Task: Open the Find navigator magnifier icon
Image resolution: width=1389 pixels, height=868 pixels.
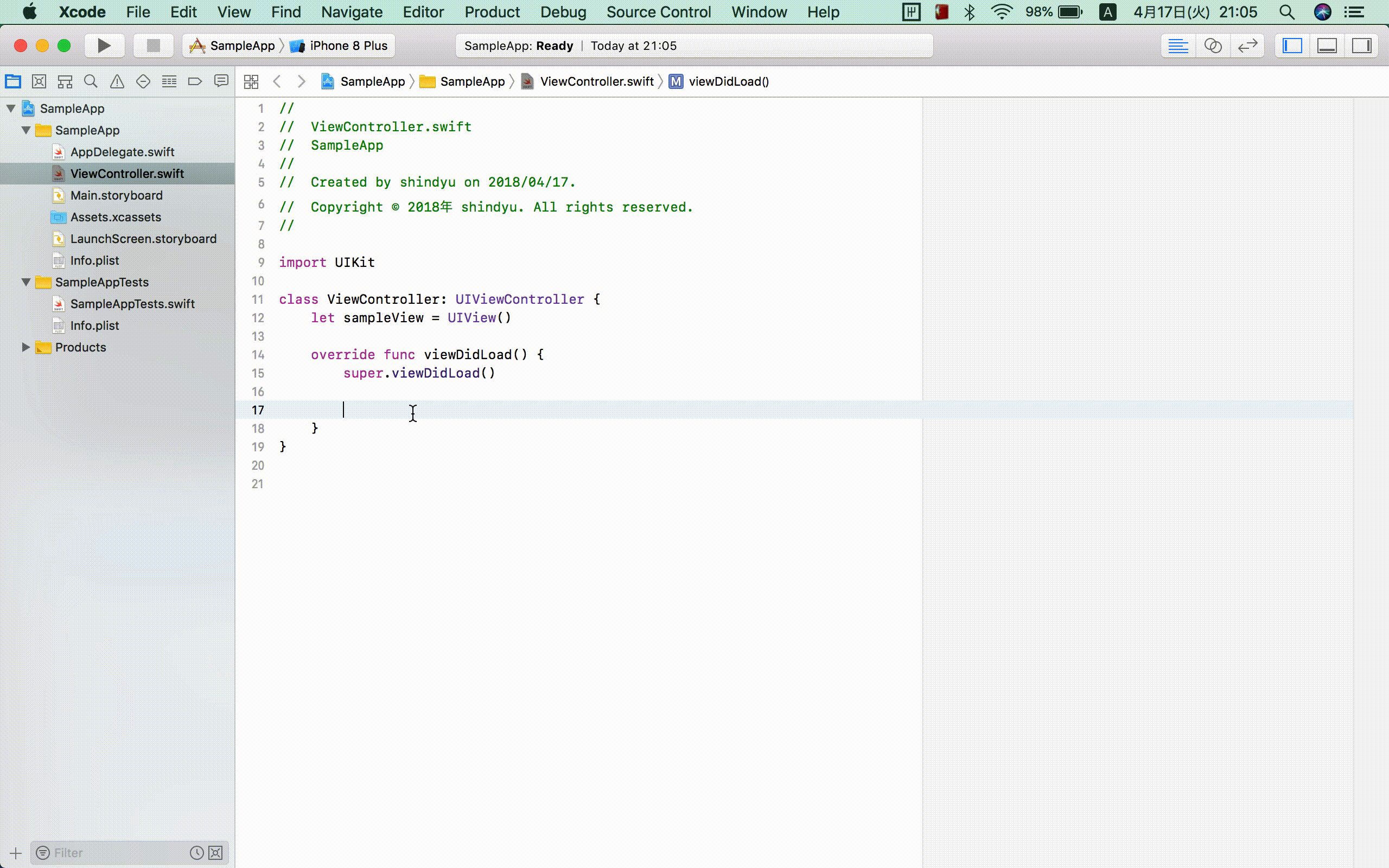Action: pos(91,81)
